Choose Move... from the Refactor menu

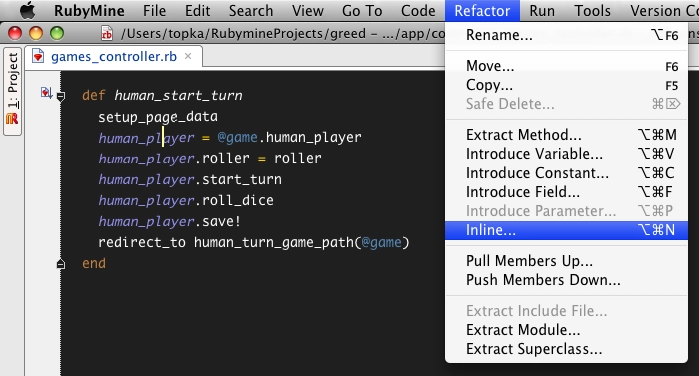click(566, 66)
